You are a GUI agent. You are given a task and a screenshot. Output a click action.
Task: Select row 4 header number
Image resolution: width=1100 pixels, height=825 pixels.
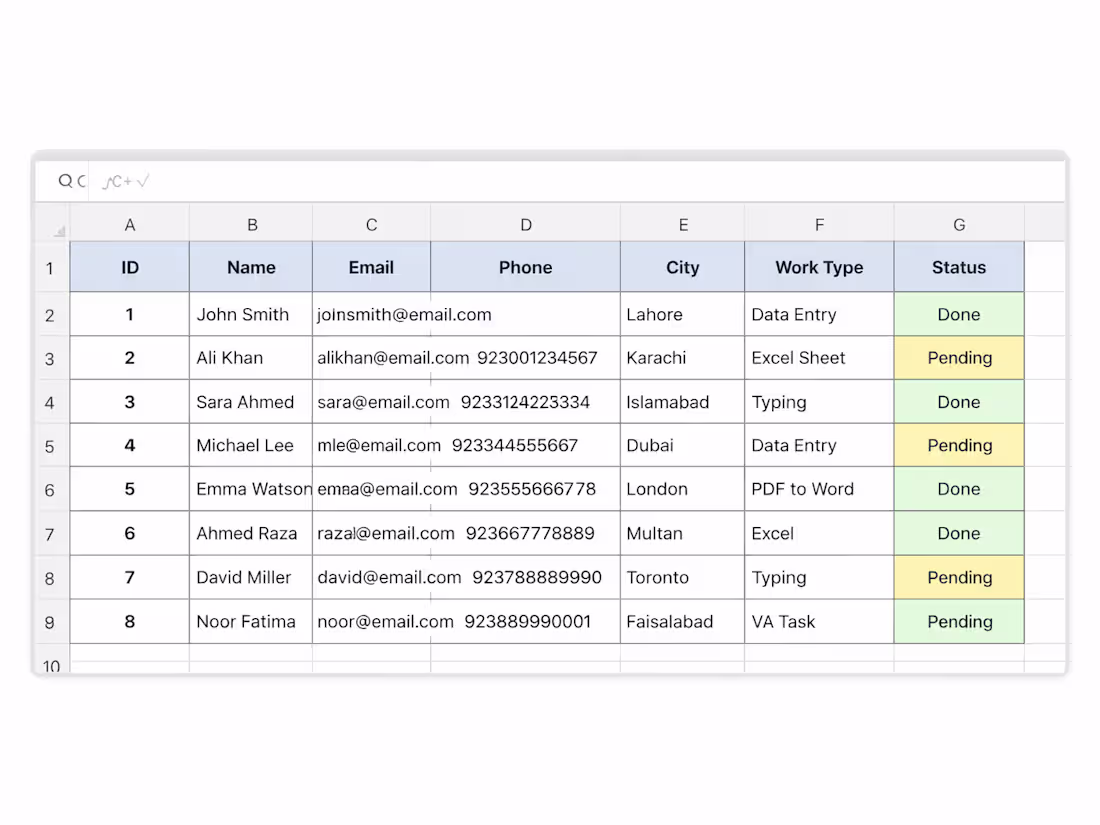tap(50, 403)
